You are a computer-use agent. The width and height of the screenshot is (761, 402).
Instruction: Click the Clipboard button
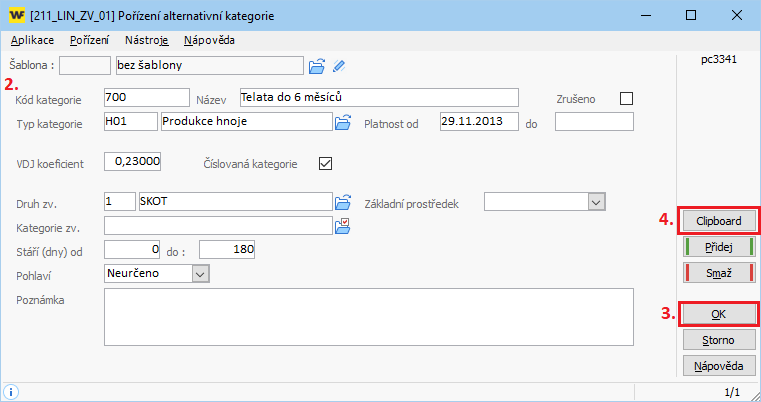pos(718,221)
